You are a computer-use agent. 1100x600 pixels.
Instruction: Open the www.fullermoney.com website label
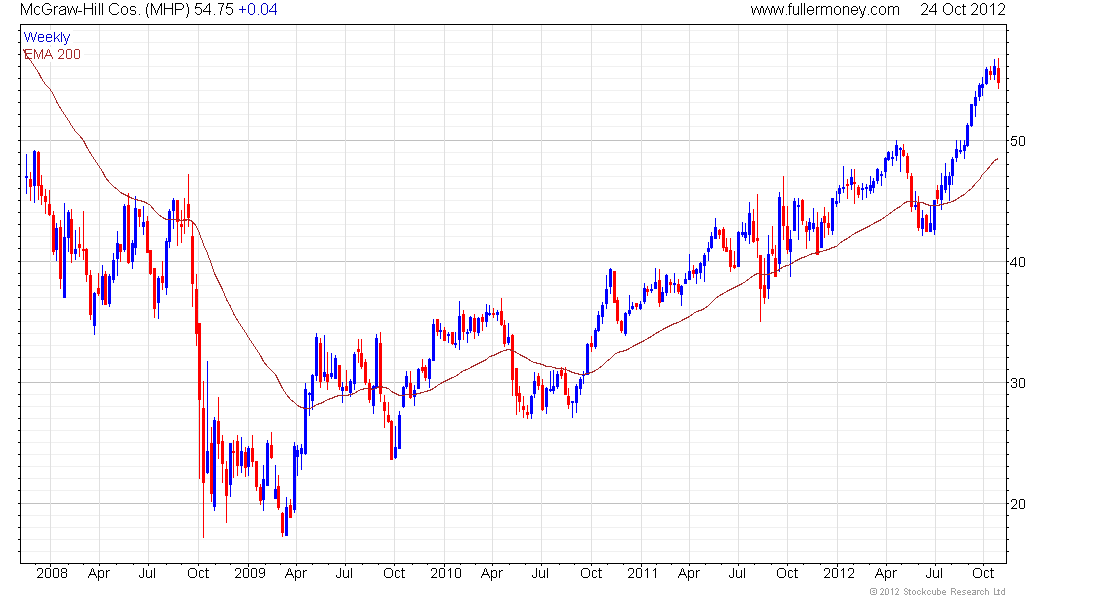[x=825, y=10]
